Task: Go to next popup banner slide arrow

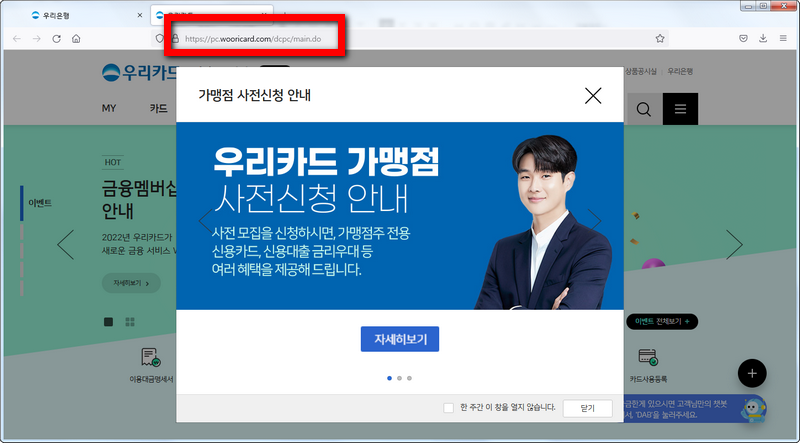Action: point(595,220)
